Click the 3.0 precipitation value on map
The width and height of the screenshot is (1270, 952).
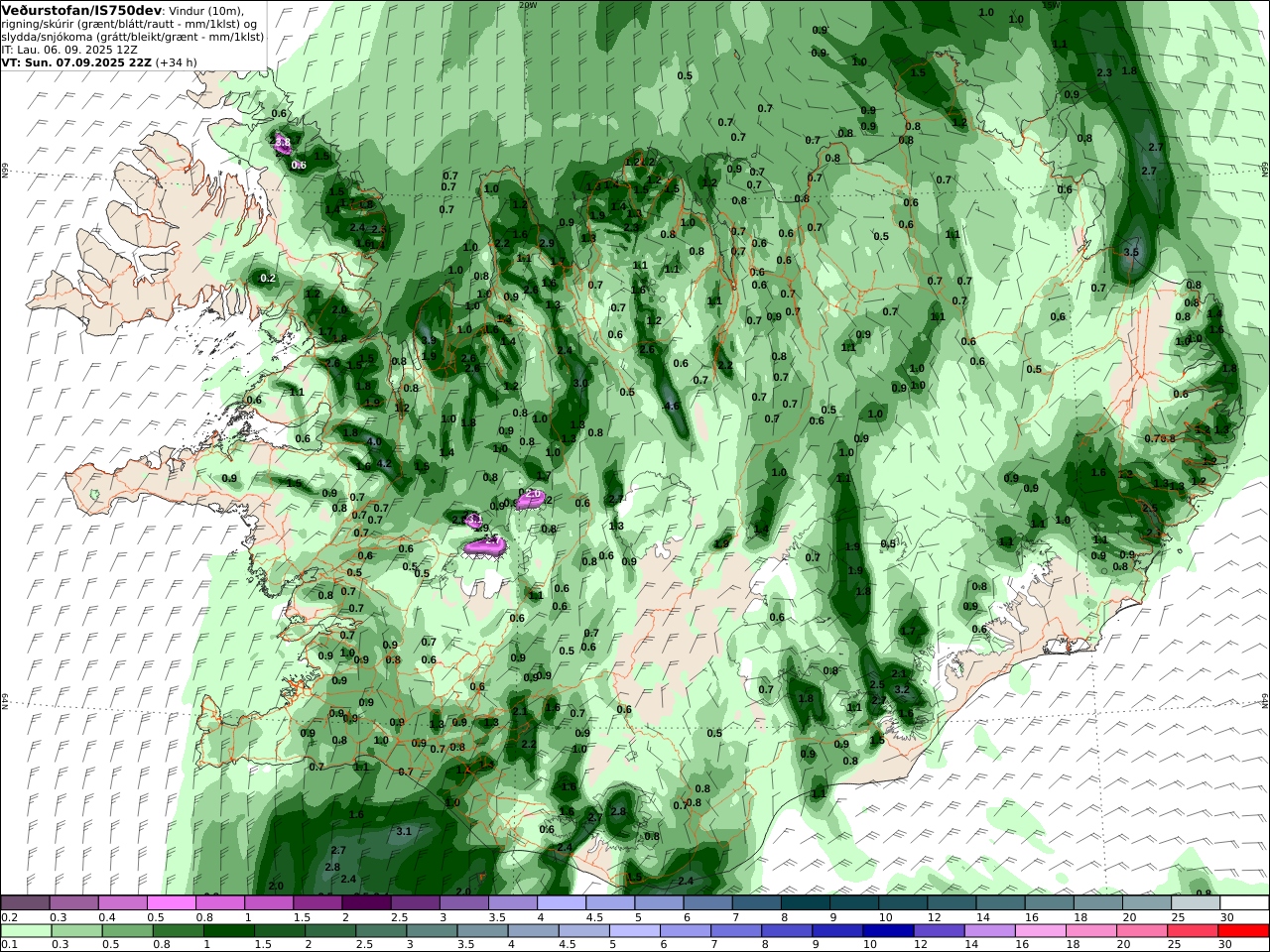click(580, 383)
